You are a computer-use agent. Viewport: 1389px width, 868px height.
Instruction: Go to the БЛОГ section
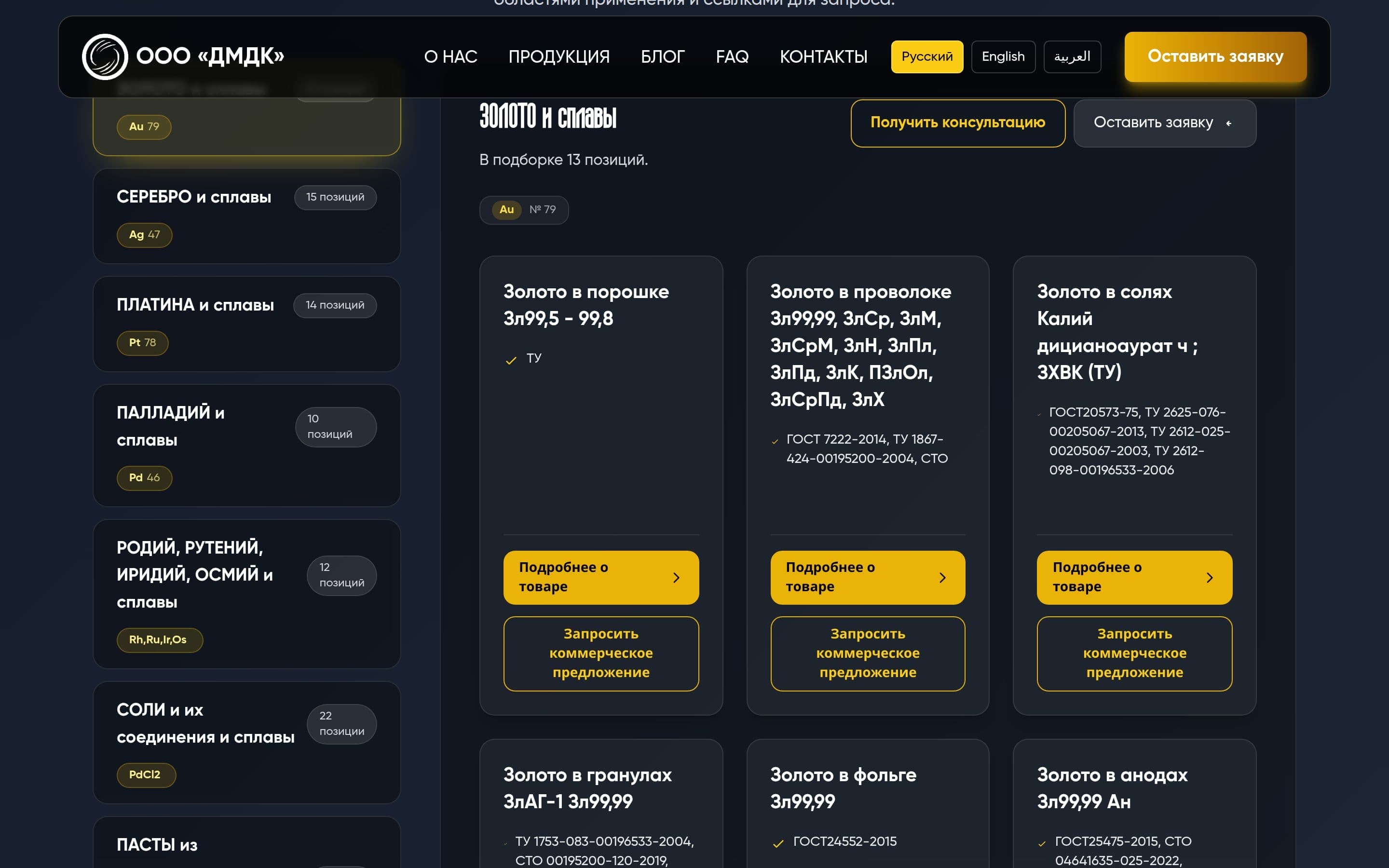pyautogui.click(x=662, y=56)
